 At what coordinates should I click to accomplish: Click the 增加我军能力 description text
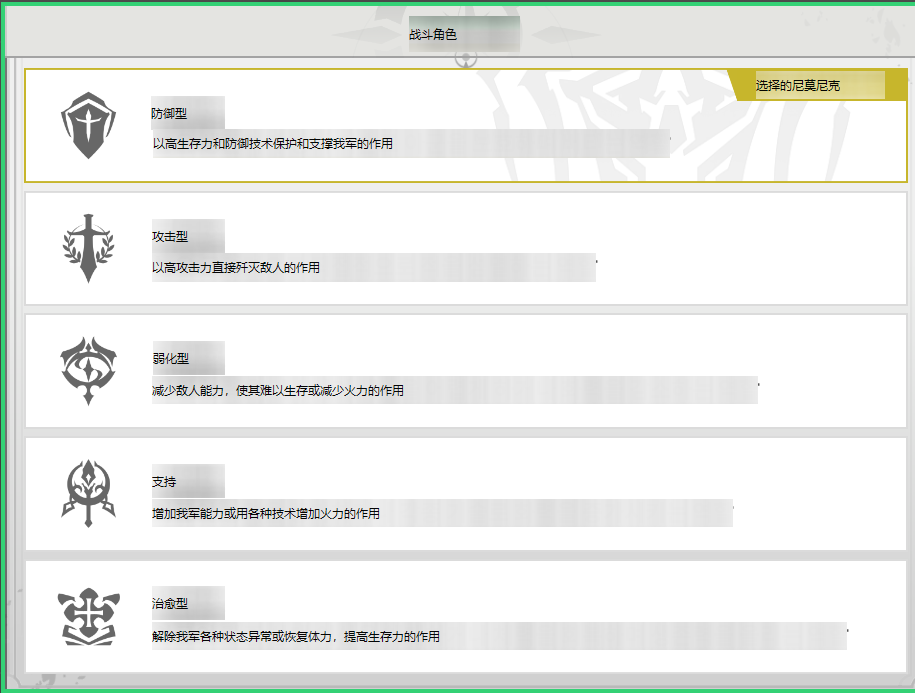[266, 513]
